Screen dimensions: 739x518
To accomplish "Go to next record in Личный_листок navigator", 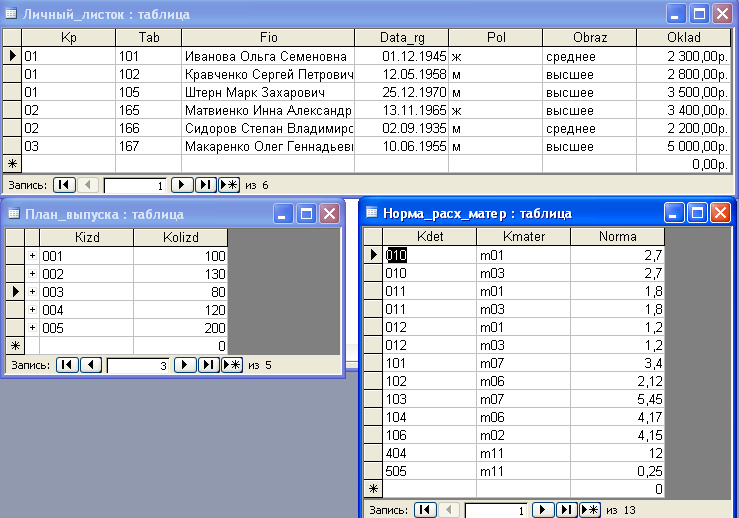I will (x=182, y=185).
